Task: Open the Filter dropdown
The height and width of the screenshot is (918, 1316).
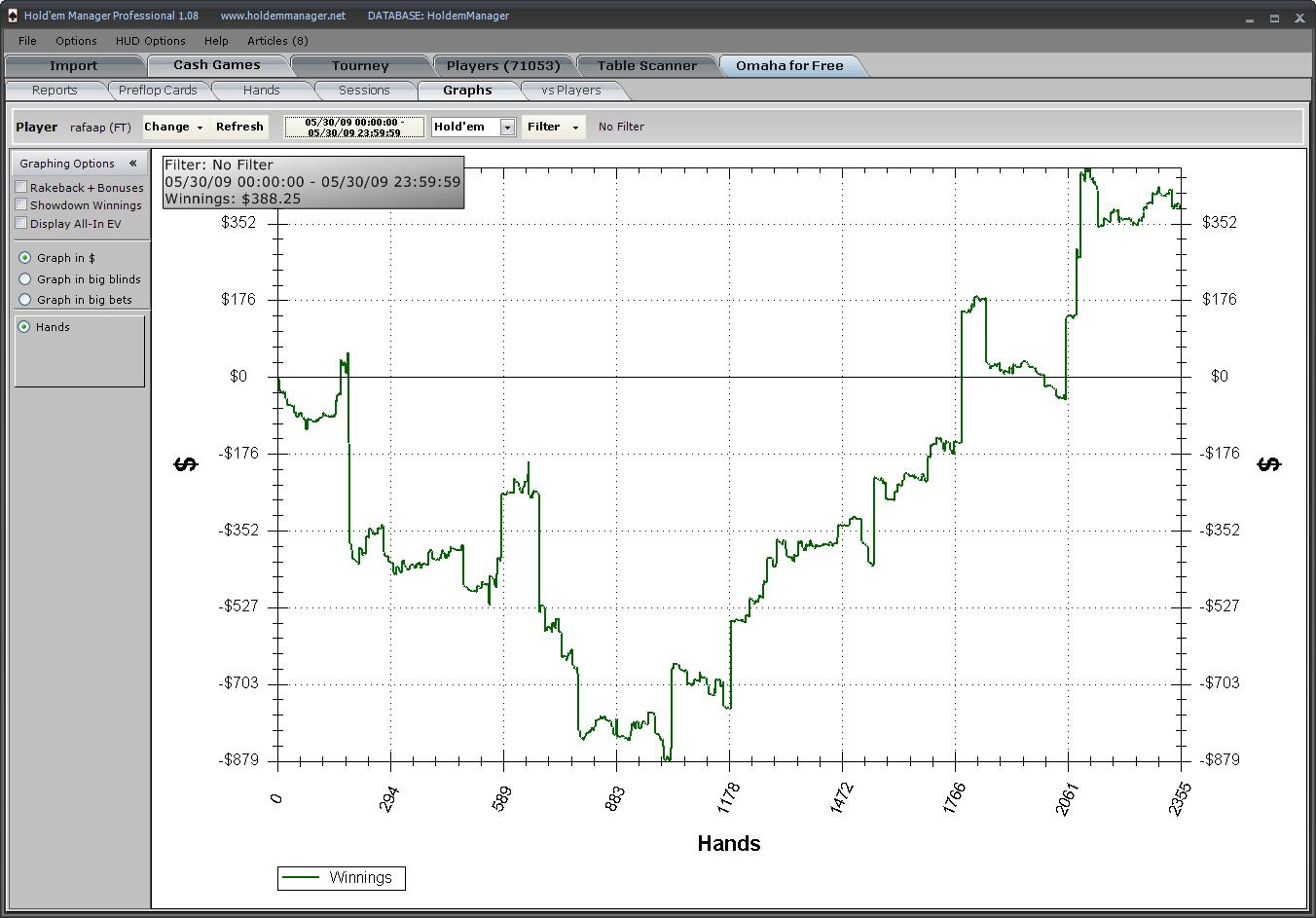Action: pyautogui.click(x=553, y=127)
